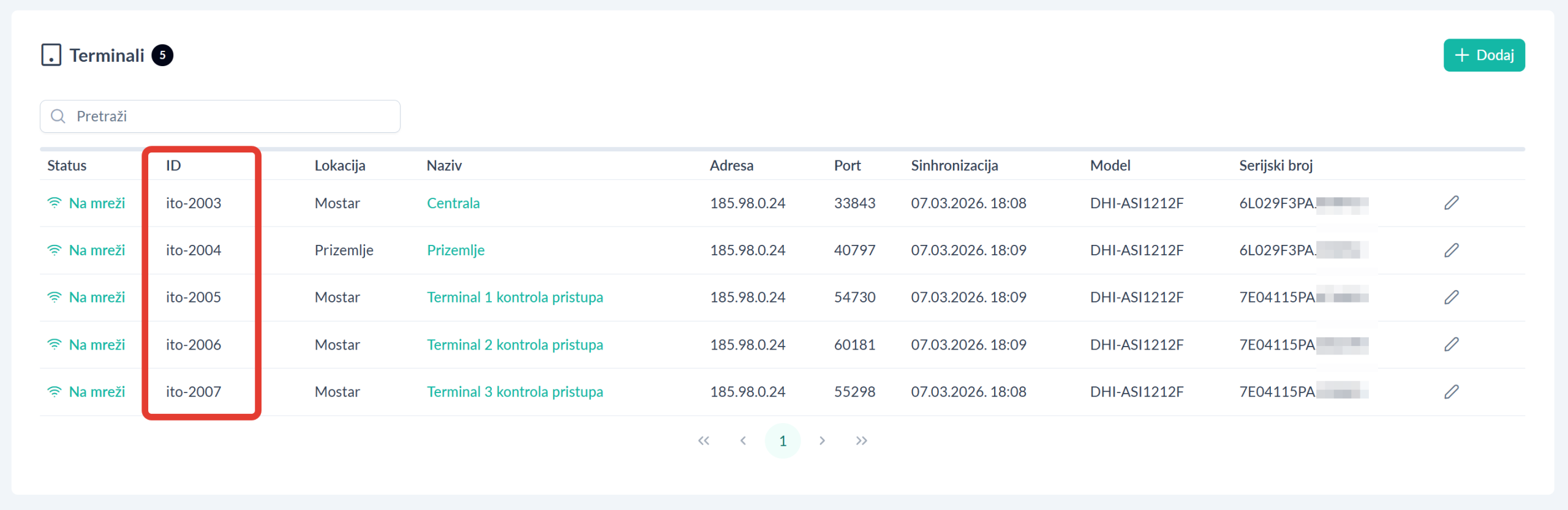1568x510 pixels.
Task: Click the edit pencil for Centrala terminal
Action: click(x=1451, y=203)
